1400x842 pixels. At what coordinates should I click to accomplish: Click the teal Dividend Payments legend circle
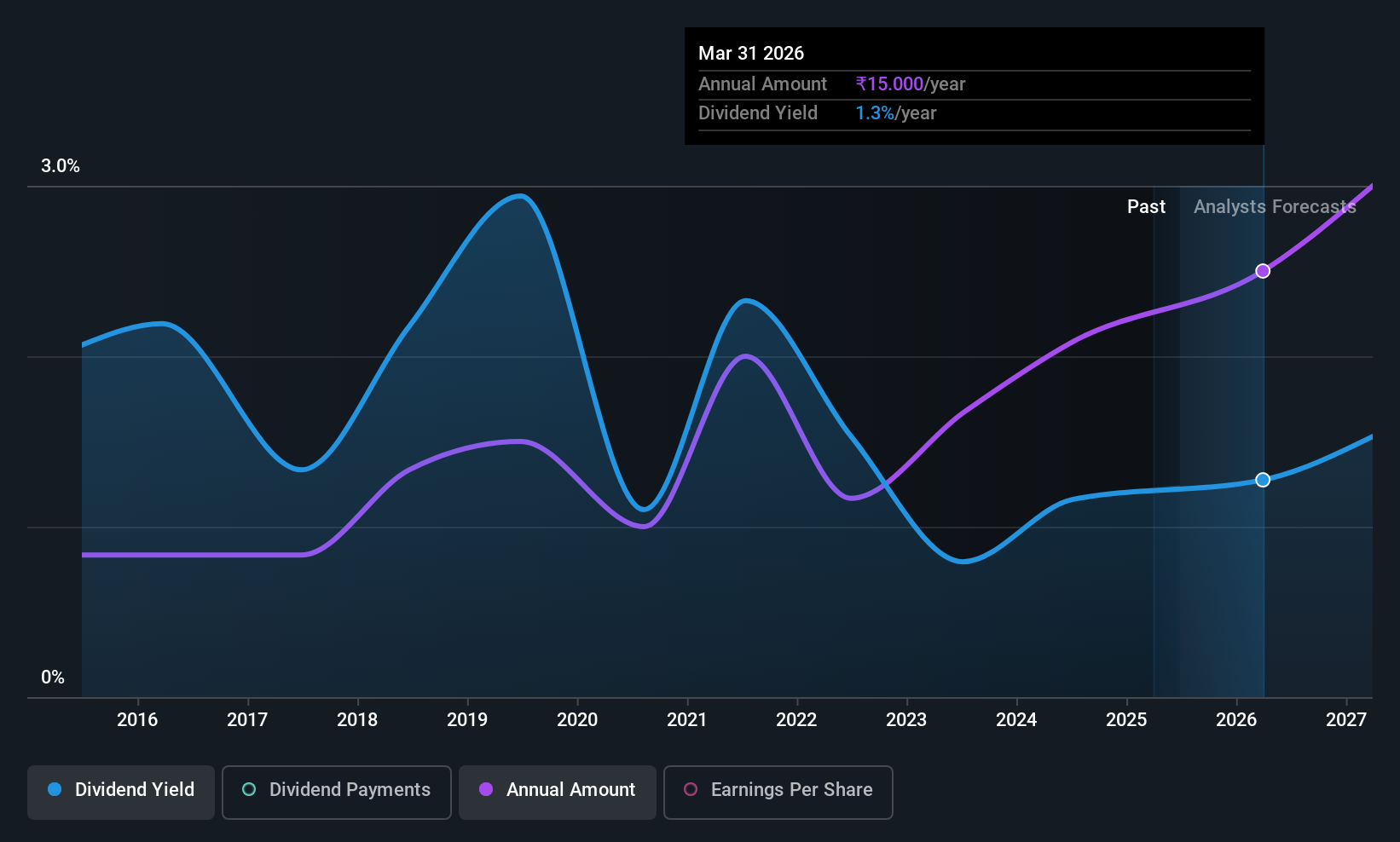tap(249, 789)
